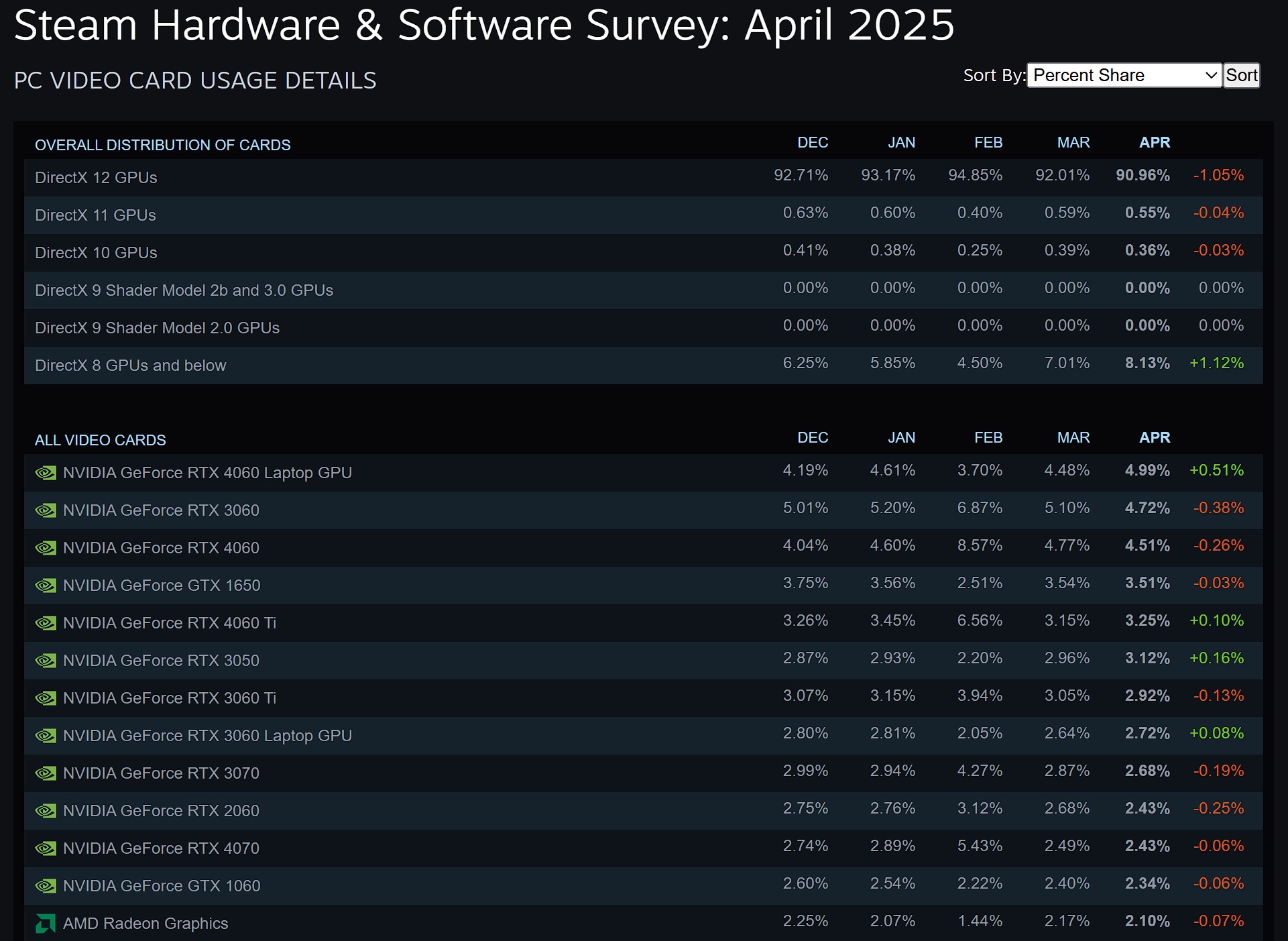Click NVIDIA icon beside RTX 3060 Laptop GPU
This screenshot has height=941, width=1288.
46,736
